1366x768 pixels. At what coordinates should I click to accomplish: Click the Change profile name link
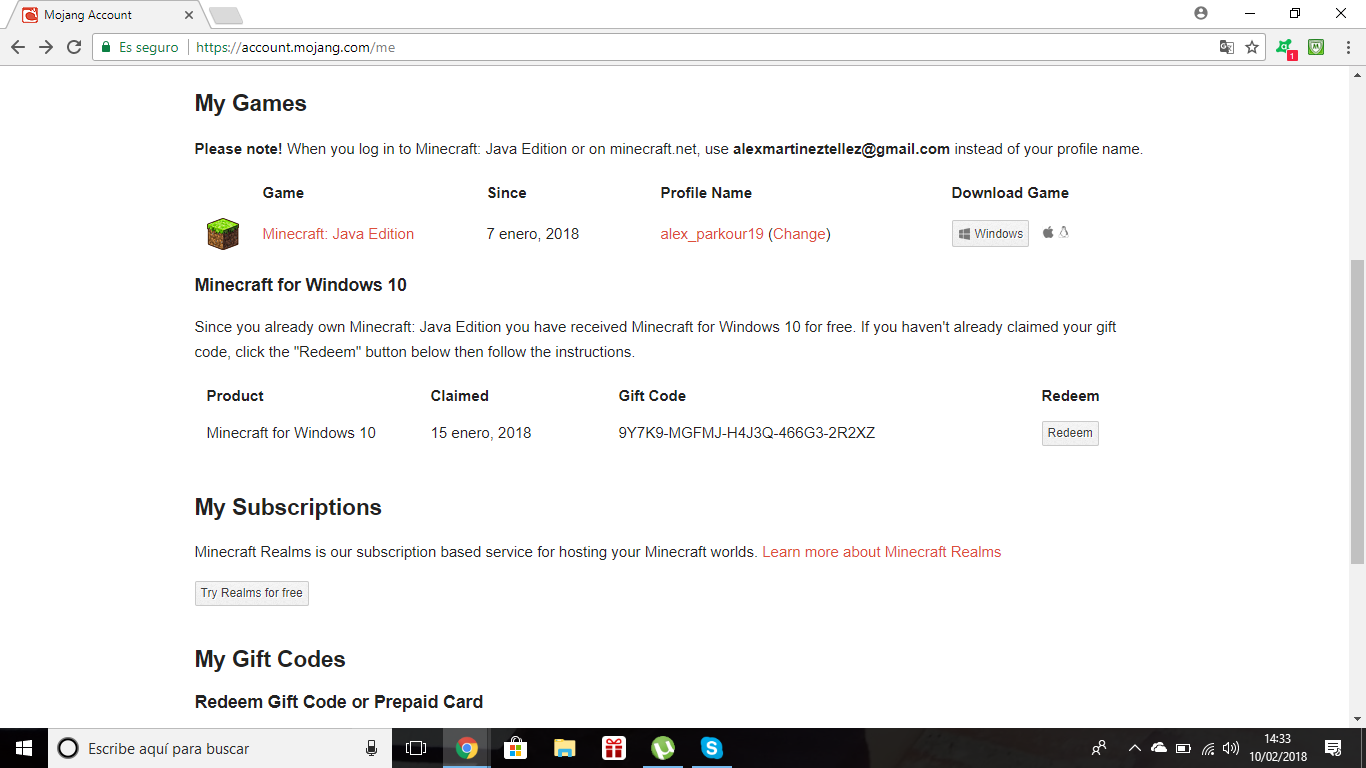pos(799,234)
